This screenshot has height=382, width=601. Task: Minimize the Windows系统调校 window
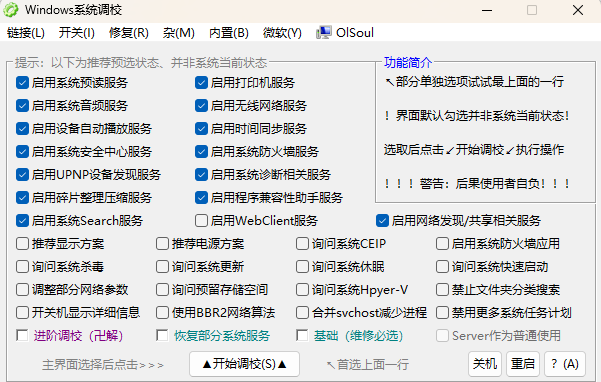487,10
